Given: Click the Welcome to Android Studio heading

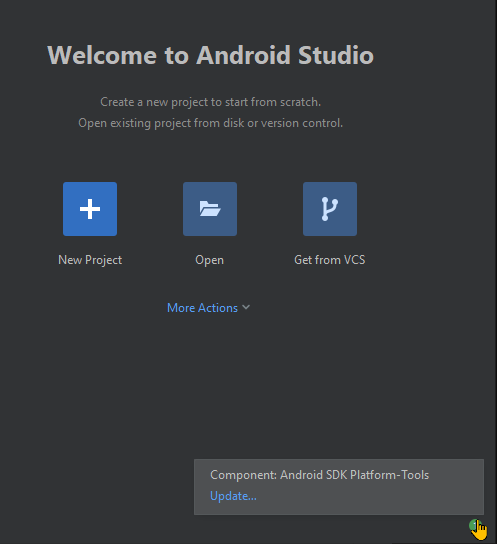Looking at the screenshot, I should click(211, 55).
